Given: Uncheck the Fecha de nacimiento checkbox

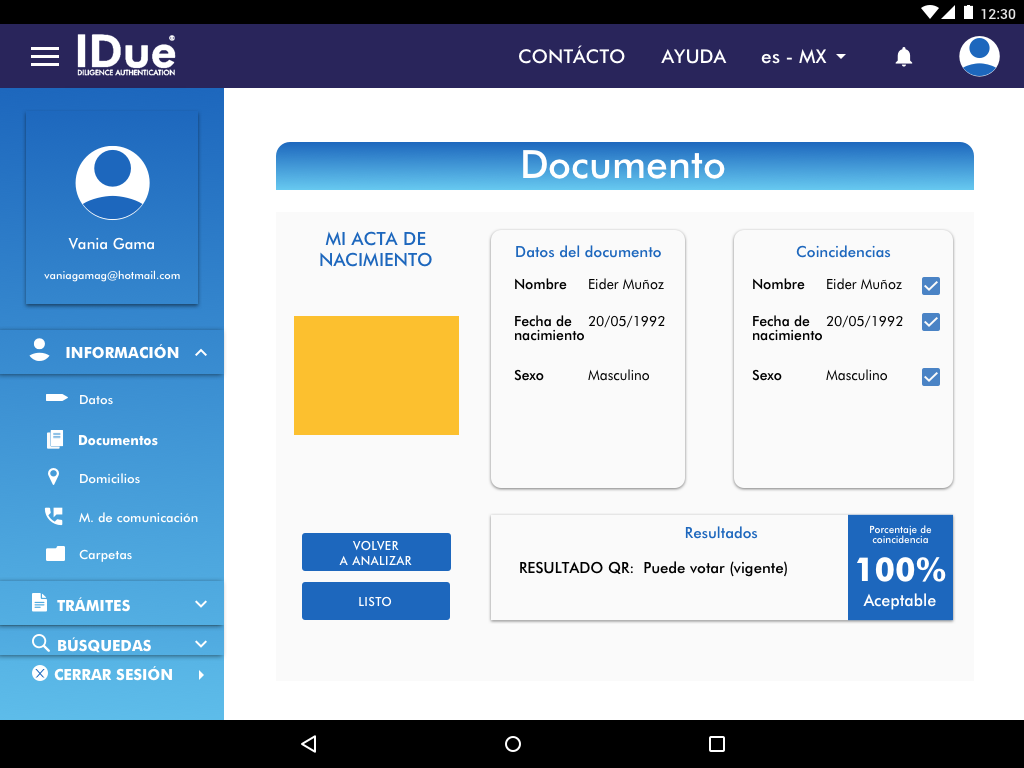Looking at the screenshot, I should (931, 322).
